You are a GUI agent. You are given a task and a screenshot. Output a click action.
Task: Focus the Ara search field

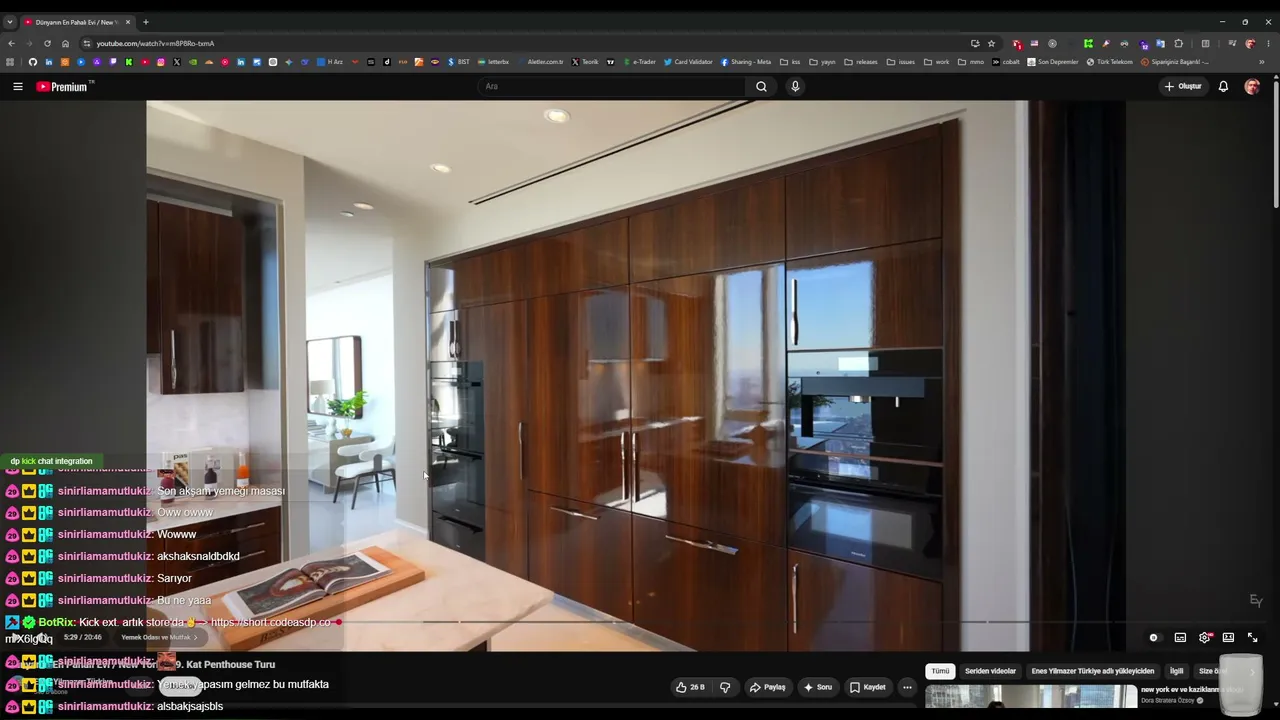tap(612, 86)
